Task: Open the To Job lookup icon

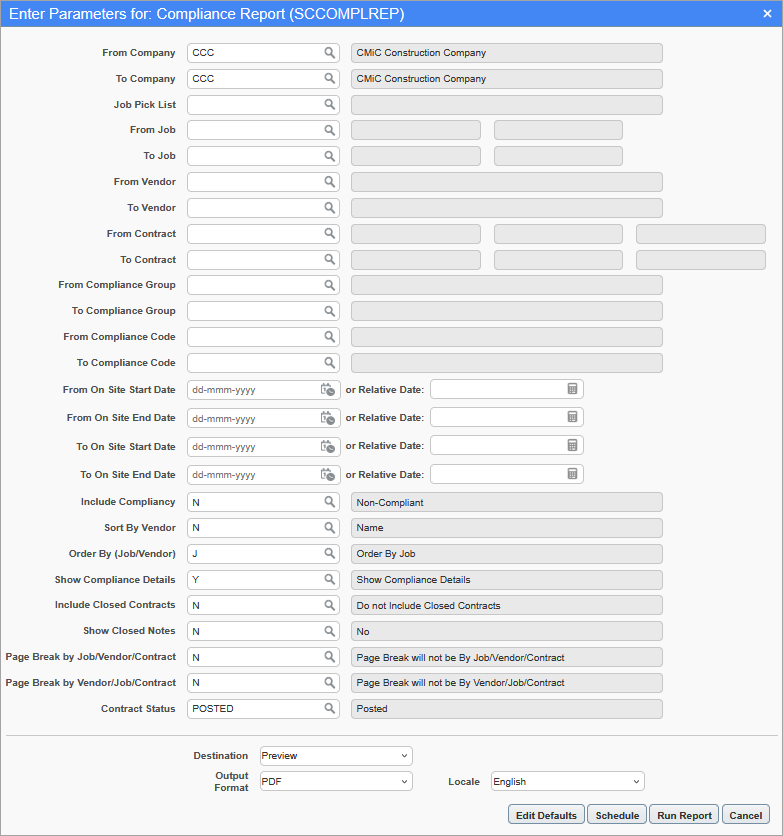Action: point(330,155)
